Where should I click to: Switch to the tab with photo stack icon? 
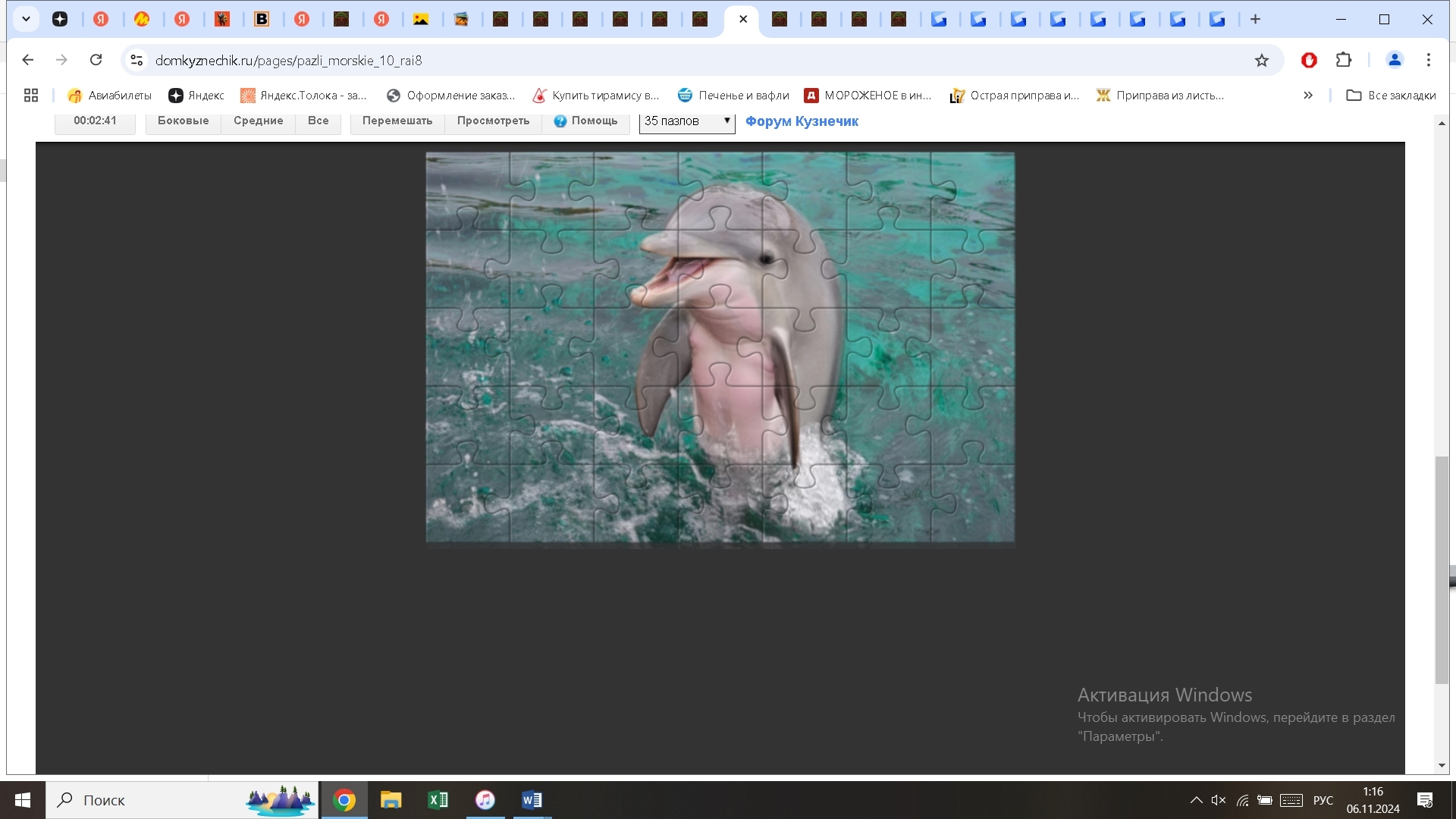pyautogui.click(x=461, y=19)
